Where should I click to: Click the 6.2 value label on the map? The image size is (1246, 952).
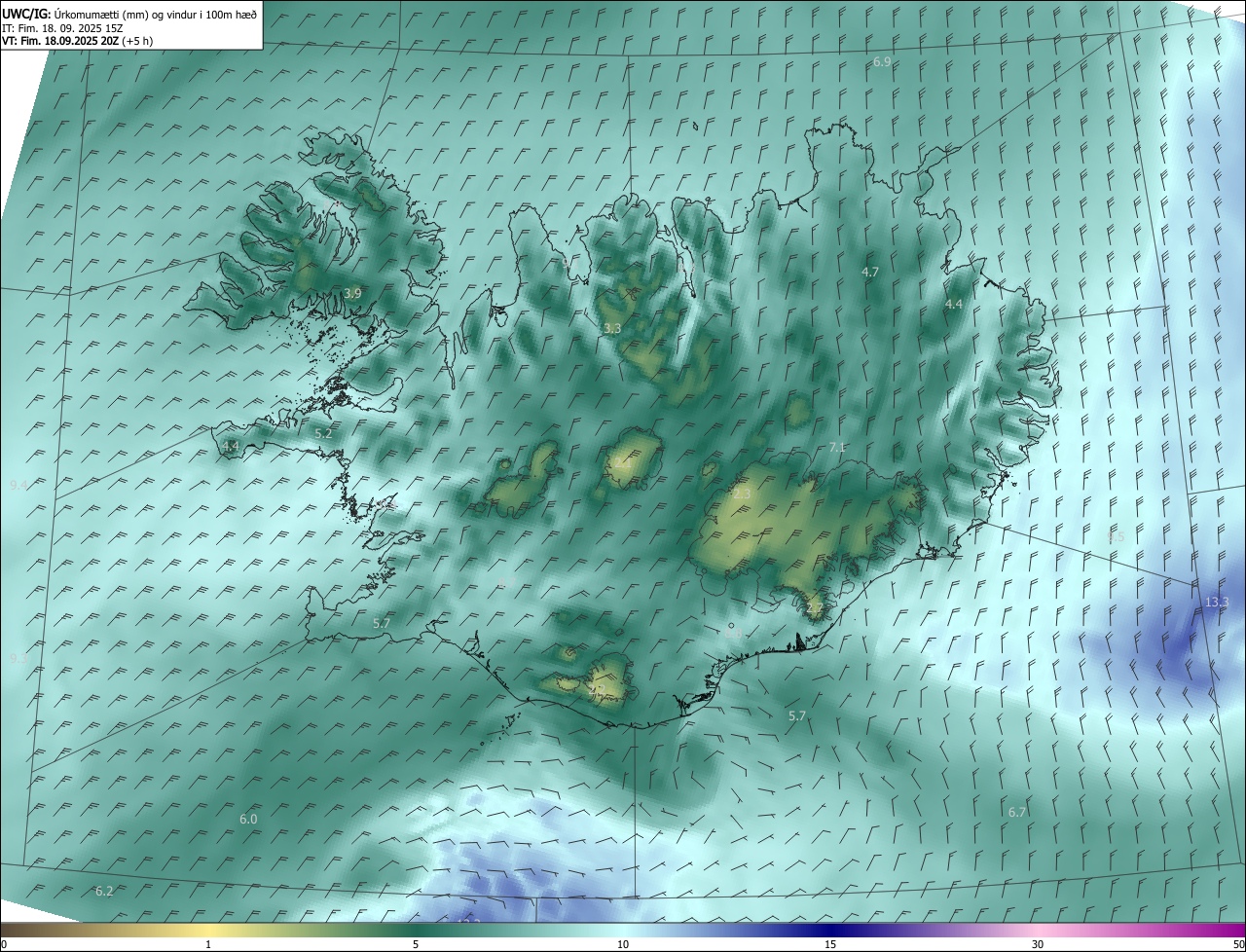pyautogui.click(x=104, y=891)
